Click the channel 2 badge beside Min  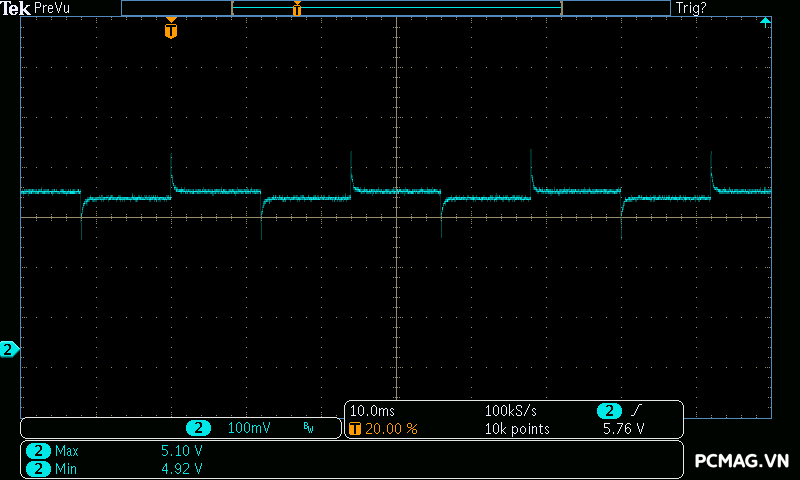38,468
